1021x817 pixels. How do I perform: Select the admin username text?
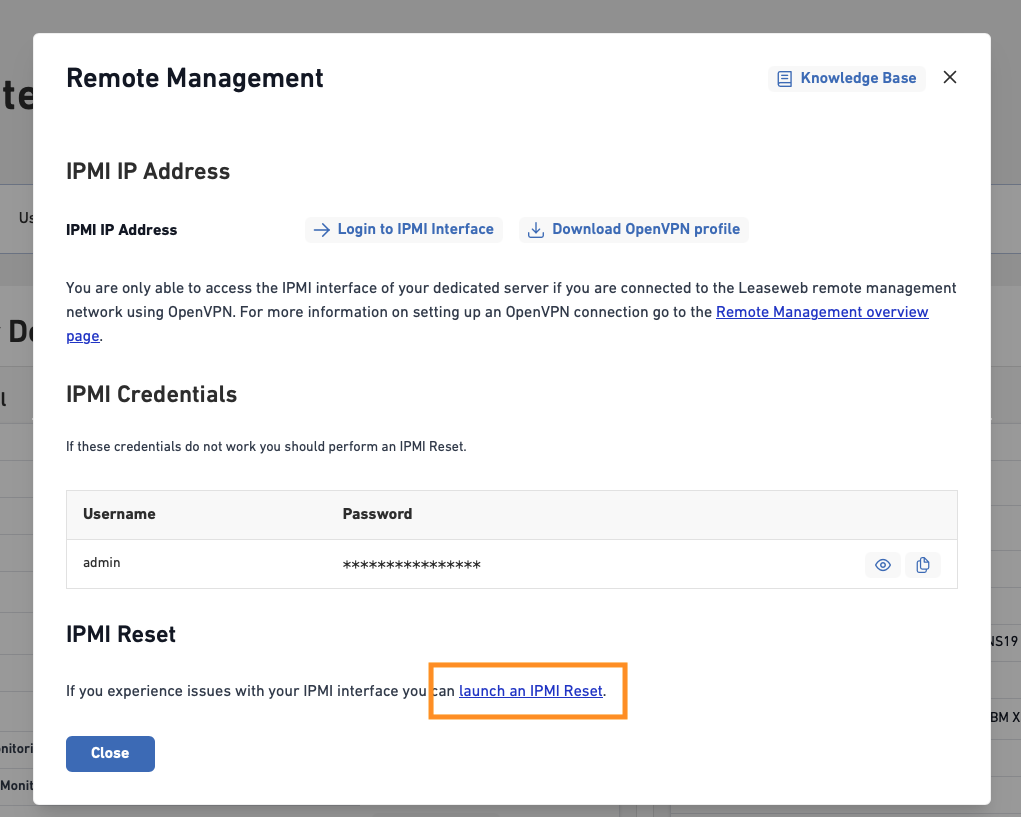point(102,562)
